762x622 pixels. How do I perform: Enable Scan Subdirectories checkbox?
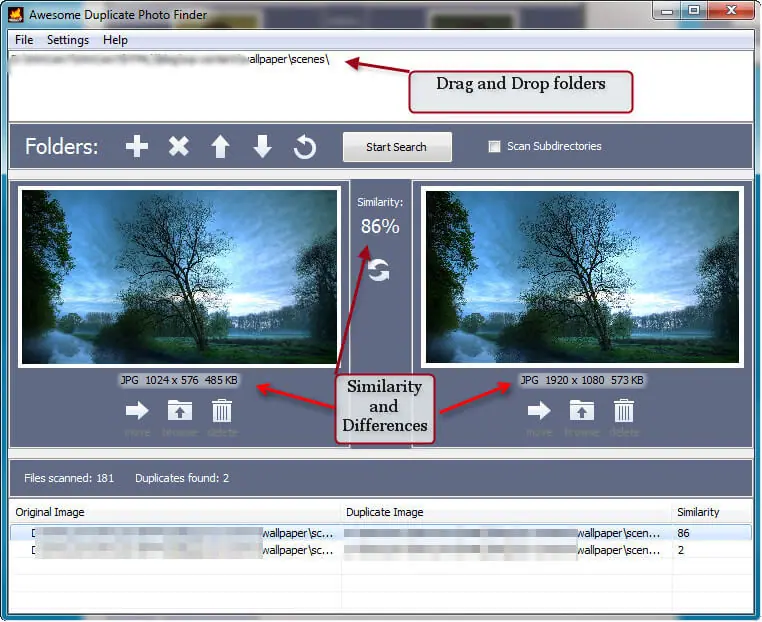coord(494,146)
